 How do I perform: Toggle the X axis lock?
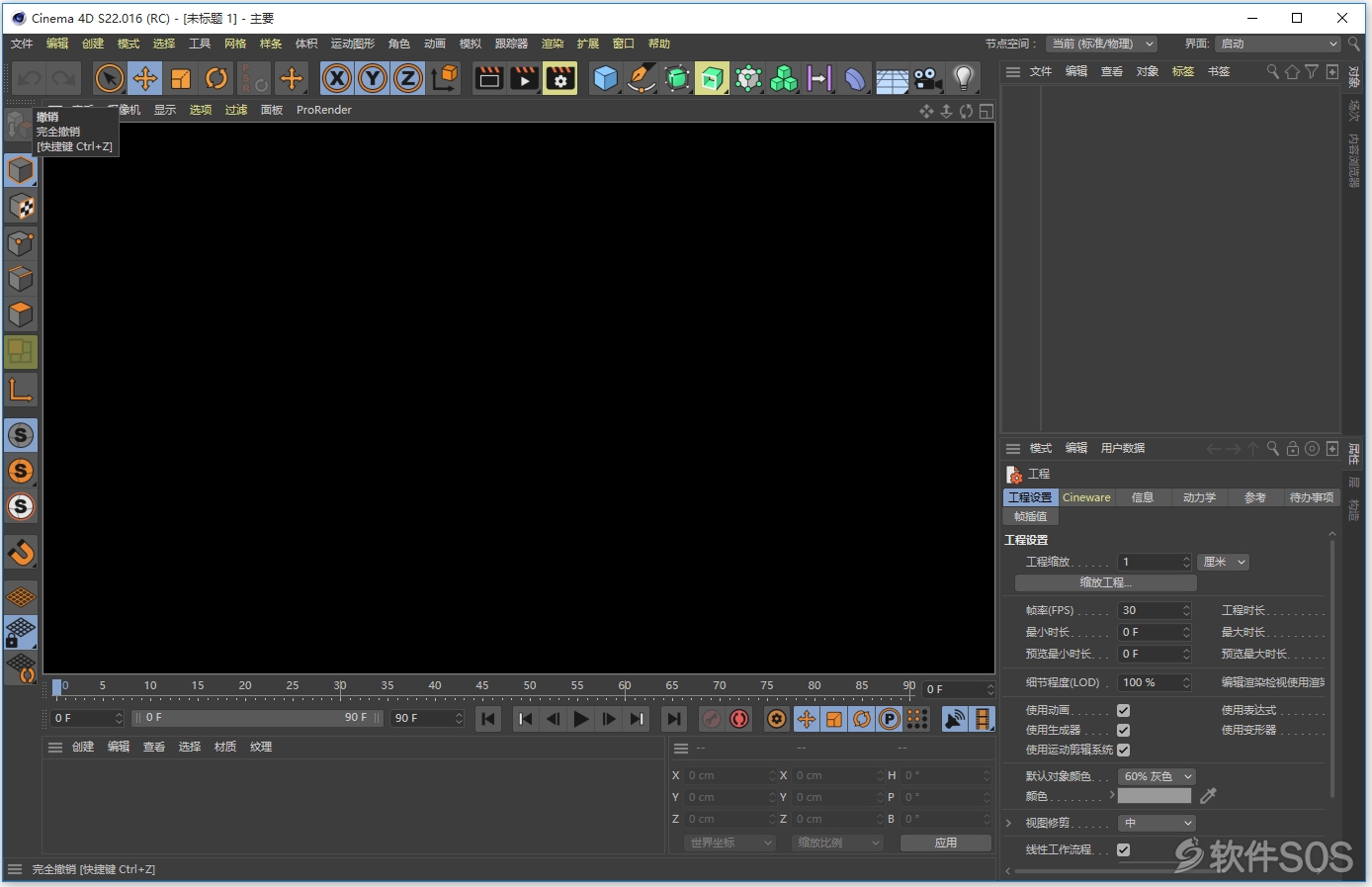tap(337, 78)
